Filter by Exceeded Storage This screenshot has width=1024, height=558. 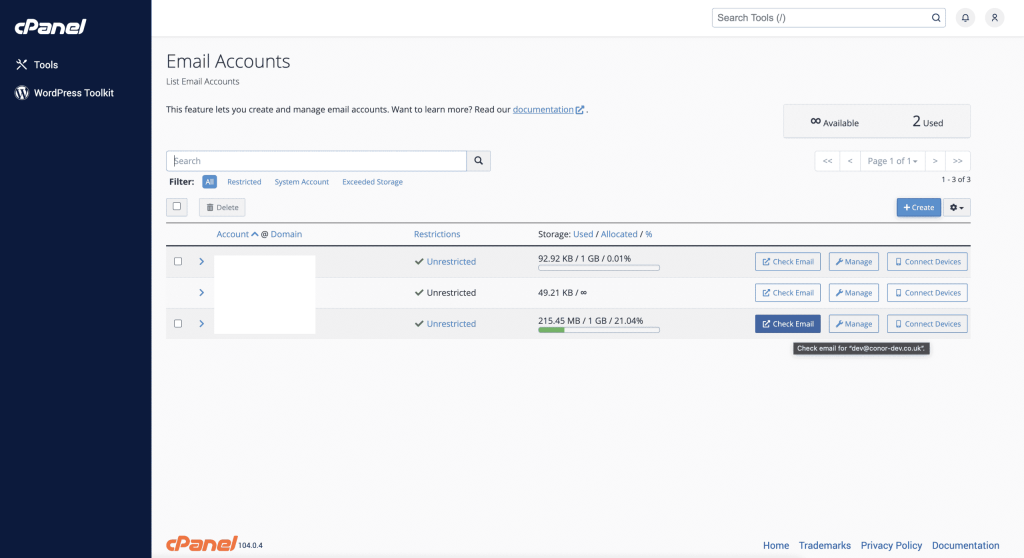coord(372,182)
